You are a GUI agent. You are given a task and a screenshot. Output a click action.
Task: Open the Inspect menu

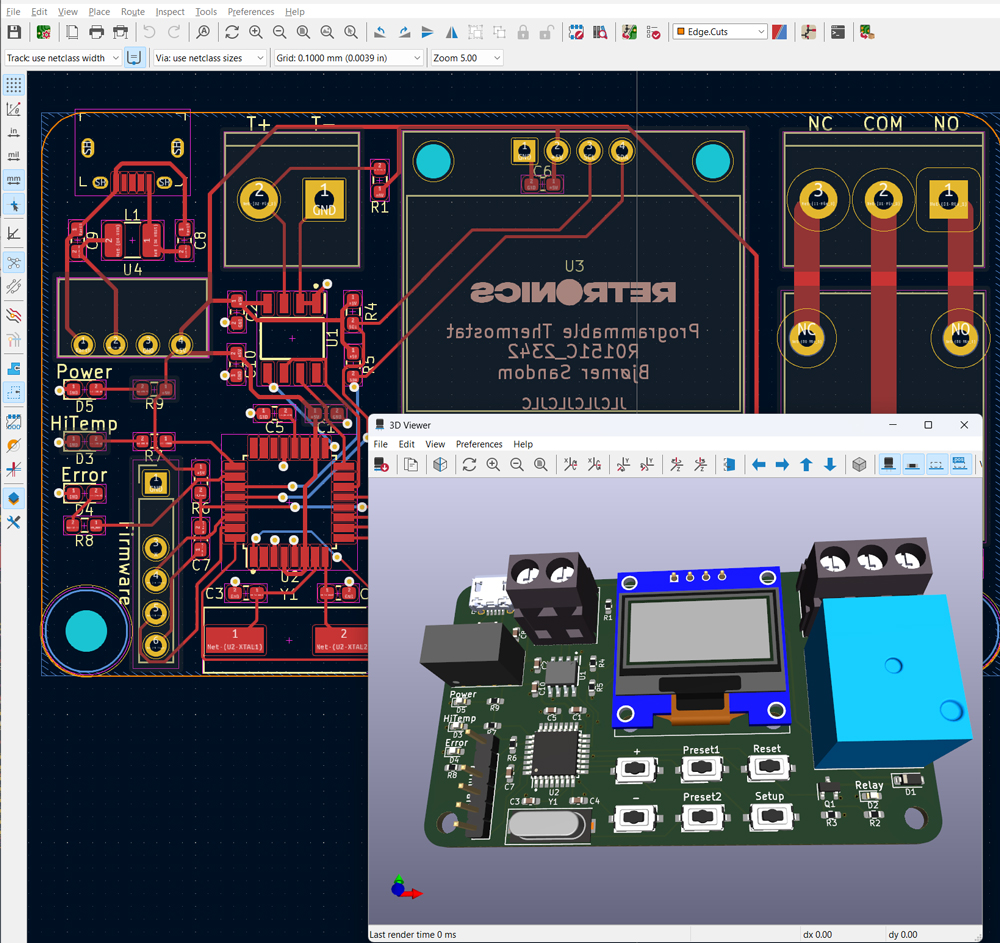point(170,12)
